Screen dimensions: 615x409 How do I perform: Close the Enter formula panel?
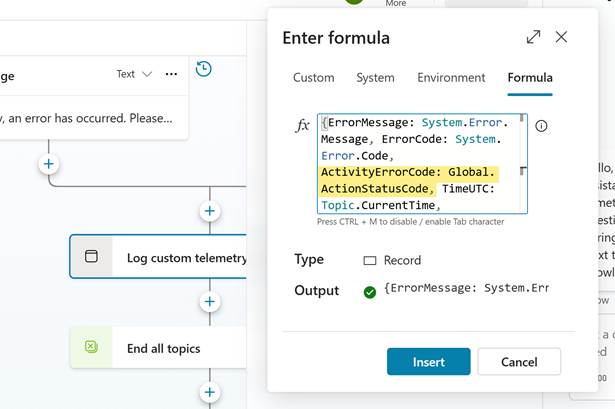point(561,37)
